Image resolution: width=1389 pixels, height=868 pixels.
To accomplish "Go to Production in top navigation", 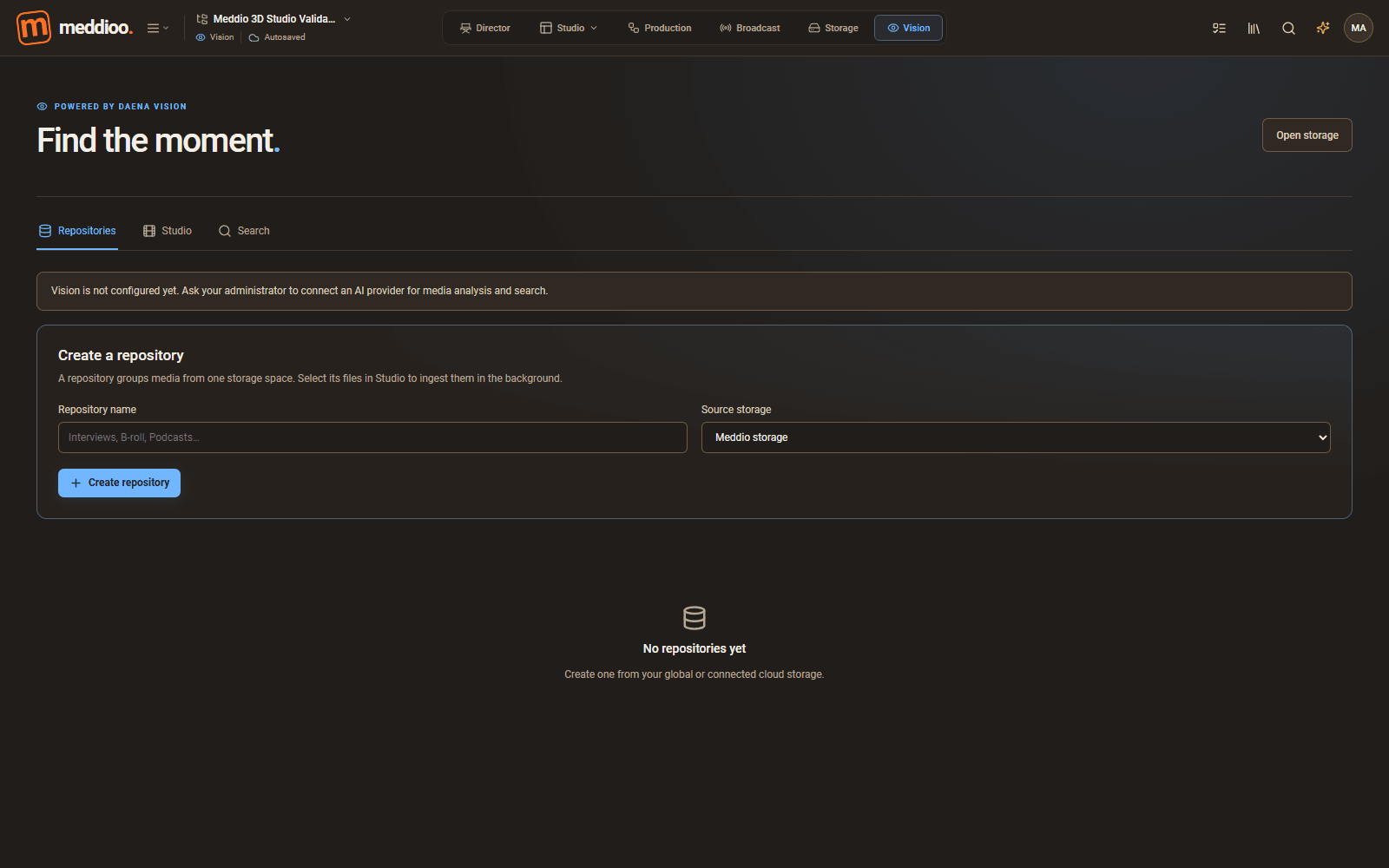I will pyautogui.click(x=660, y=28).
